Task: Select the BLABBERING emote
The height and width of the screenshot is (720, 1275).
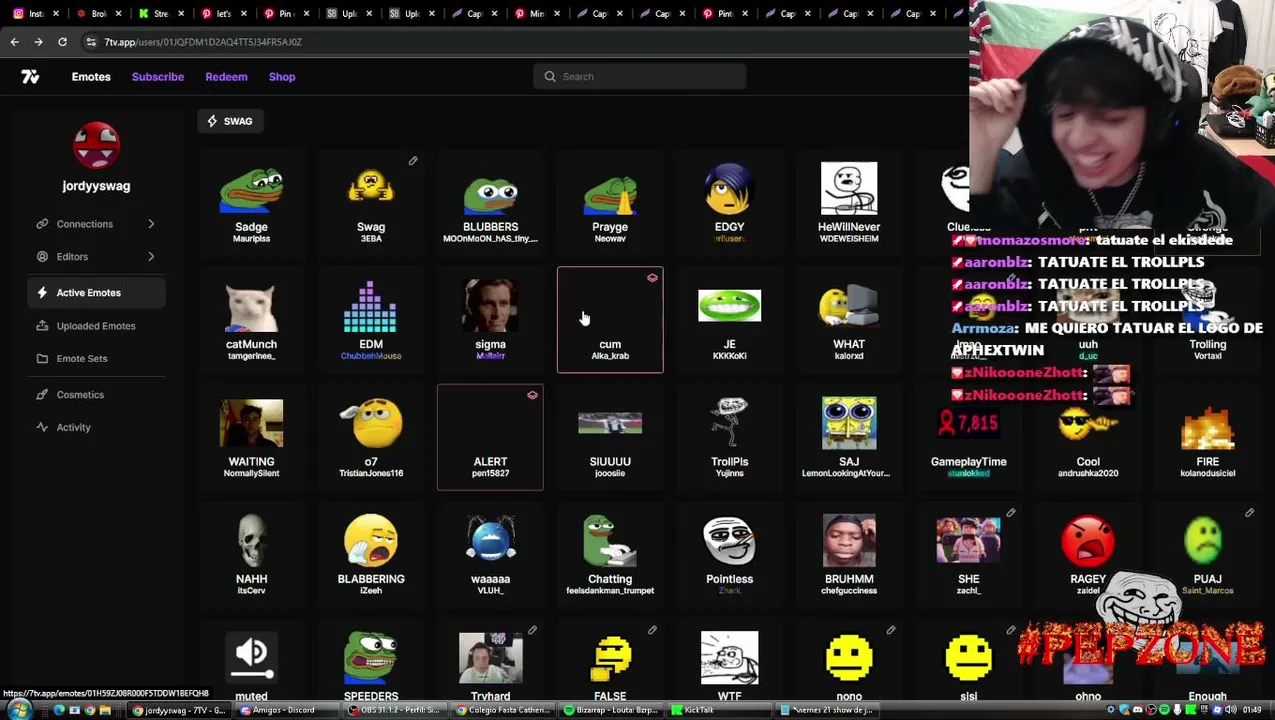Action: [x=371, y=555]
